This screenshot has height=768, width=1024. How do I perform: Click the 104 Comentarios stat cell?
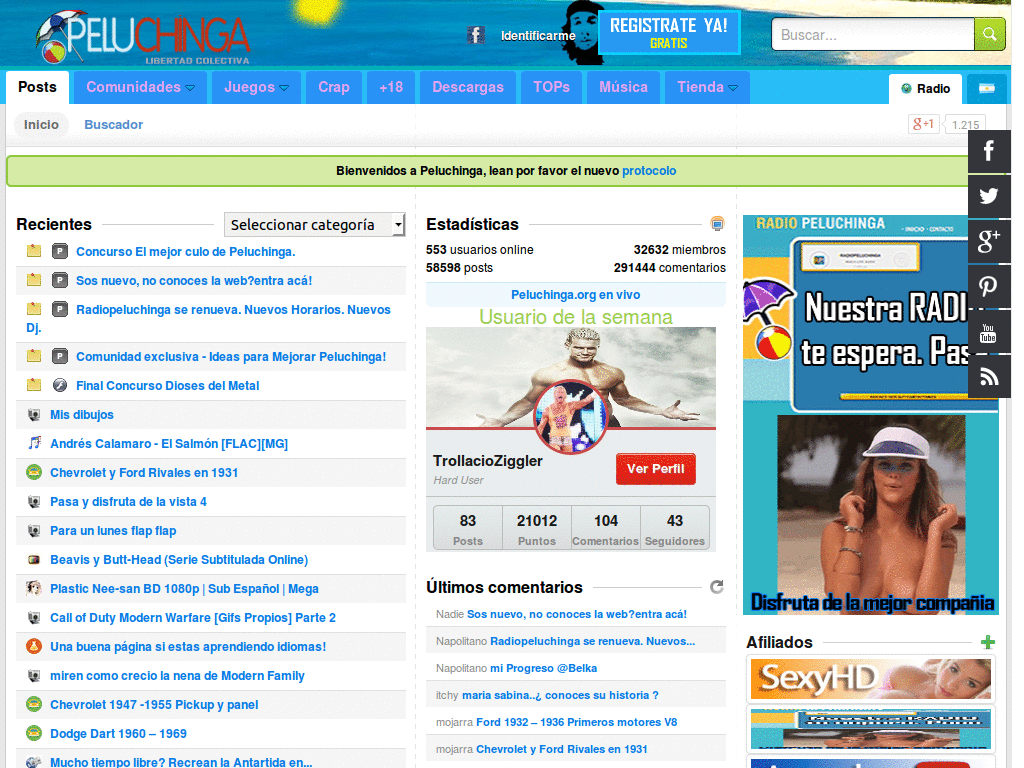tap(605, 529)
